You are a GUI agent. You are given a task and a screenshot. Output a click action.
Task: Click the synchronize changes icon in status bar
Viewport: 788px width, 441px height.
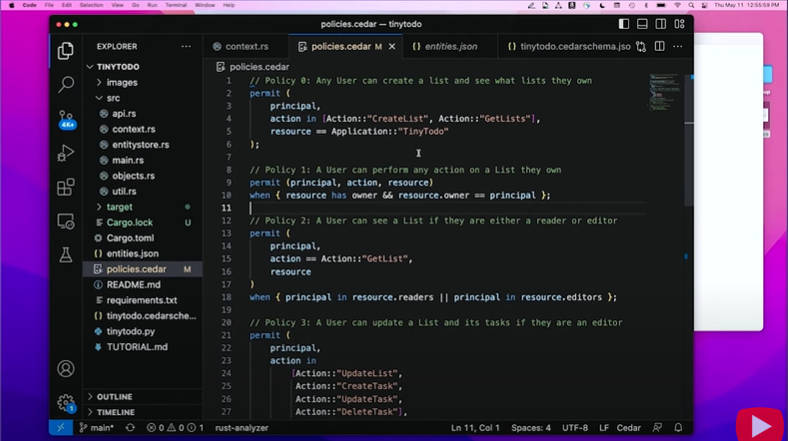tap(130, 428)
